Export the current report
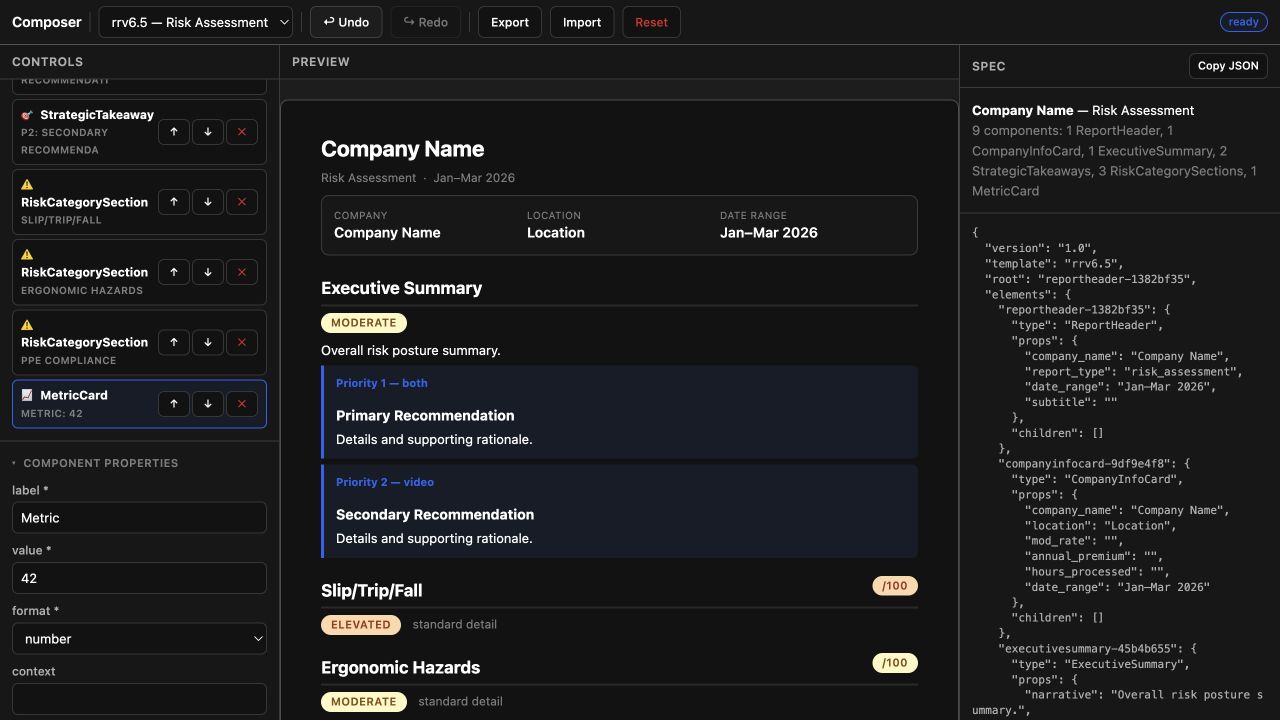This screenshot has width=1280, height=720. pos(510,22)
